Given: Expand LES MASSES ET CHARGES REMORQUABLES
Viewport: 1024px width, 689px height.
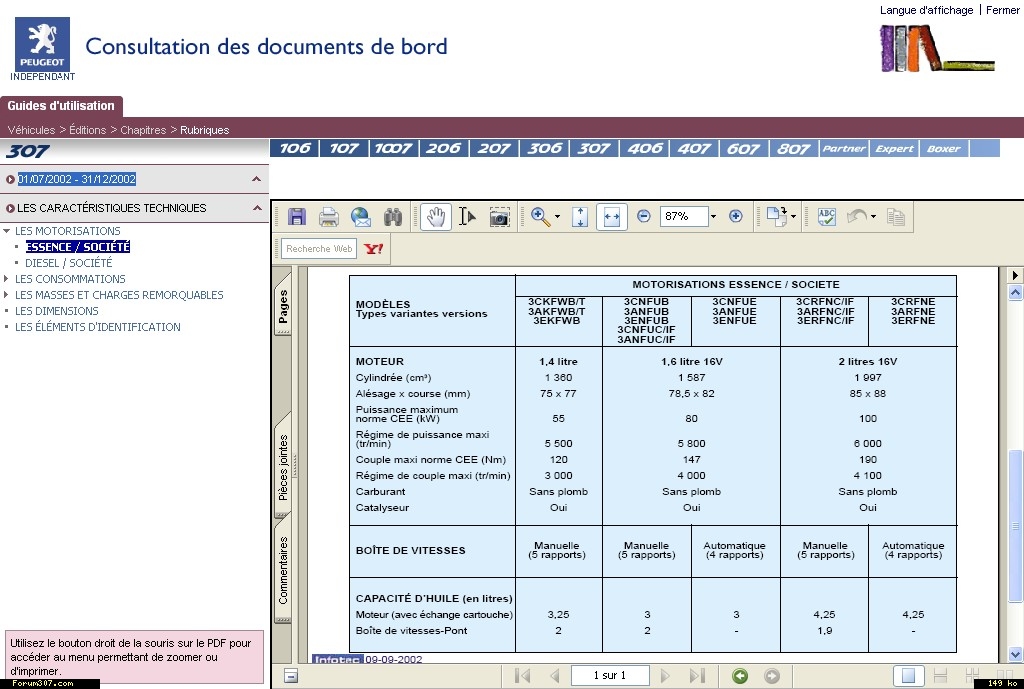Looking at the screenshot, I should (7, 295).
